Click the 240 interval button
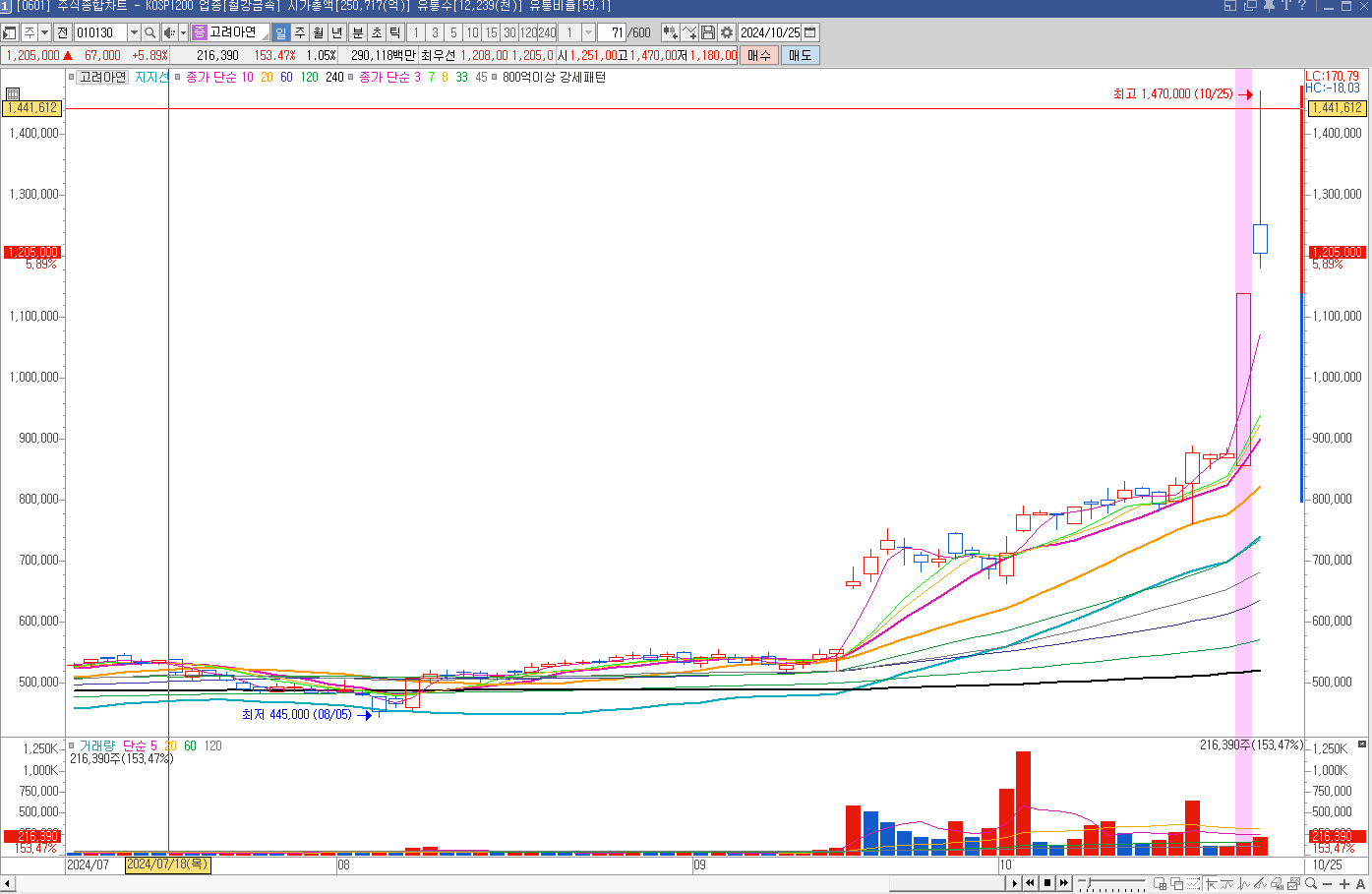This screenshot has width=1372, height=894. (x=547, y=32)
